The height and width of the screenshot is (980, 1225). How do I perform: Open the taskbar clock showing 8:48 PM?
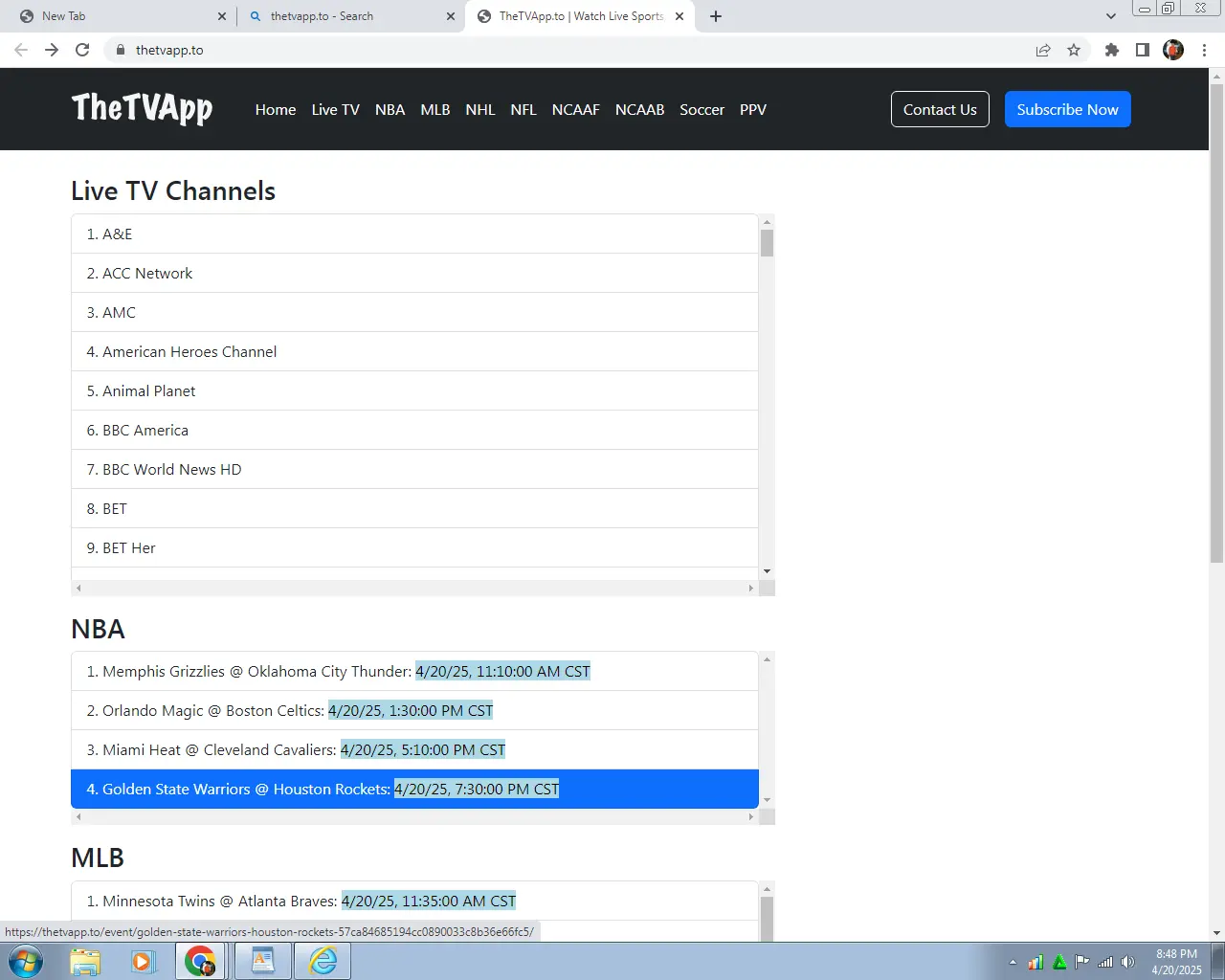point(1176,962)
